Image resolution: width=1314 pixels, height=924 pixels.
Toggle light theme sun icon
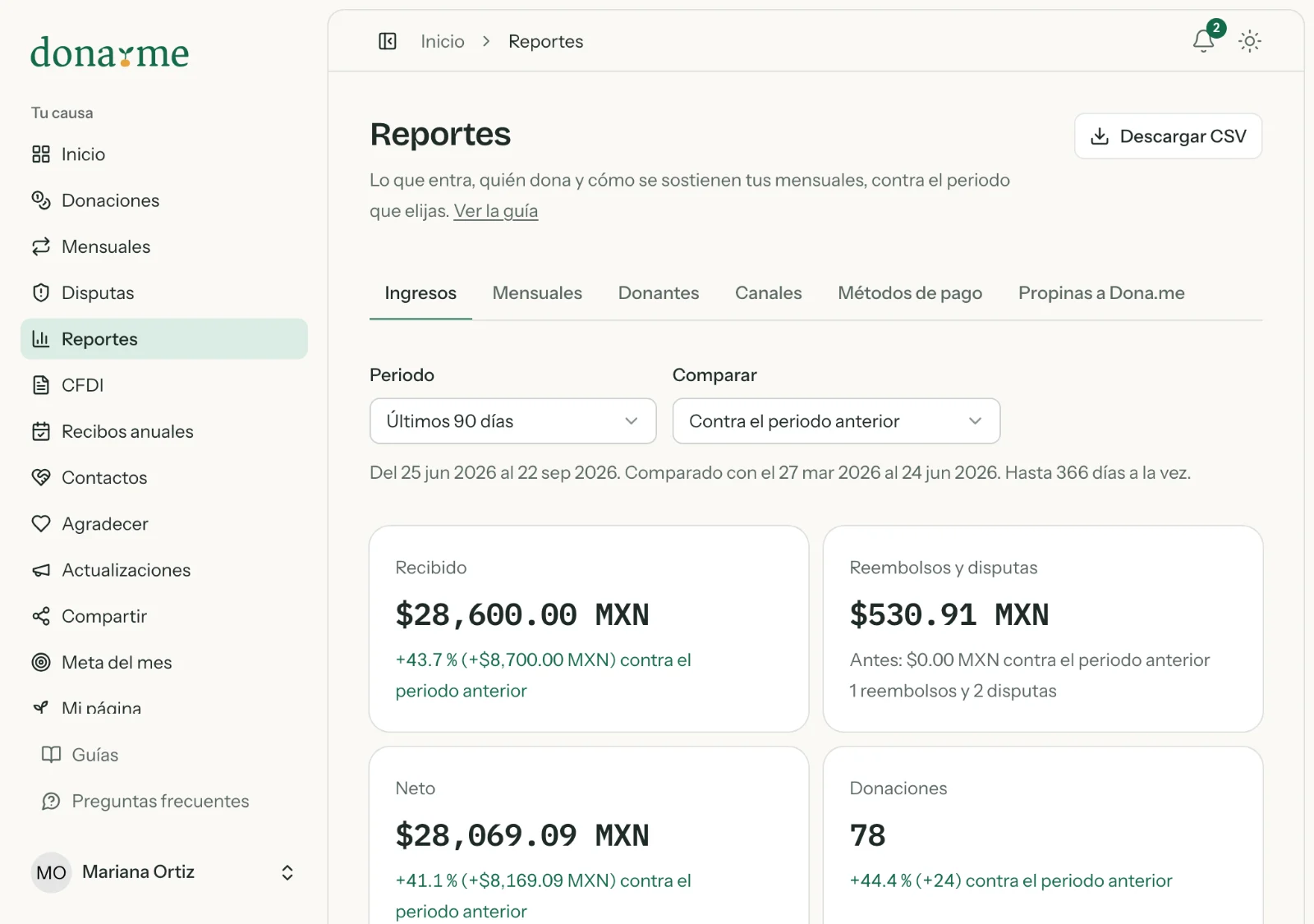(x=1250, y=41)
